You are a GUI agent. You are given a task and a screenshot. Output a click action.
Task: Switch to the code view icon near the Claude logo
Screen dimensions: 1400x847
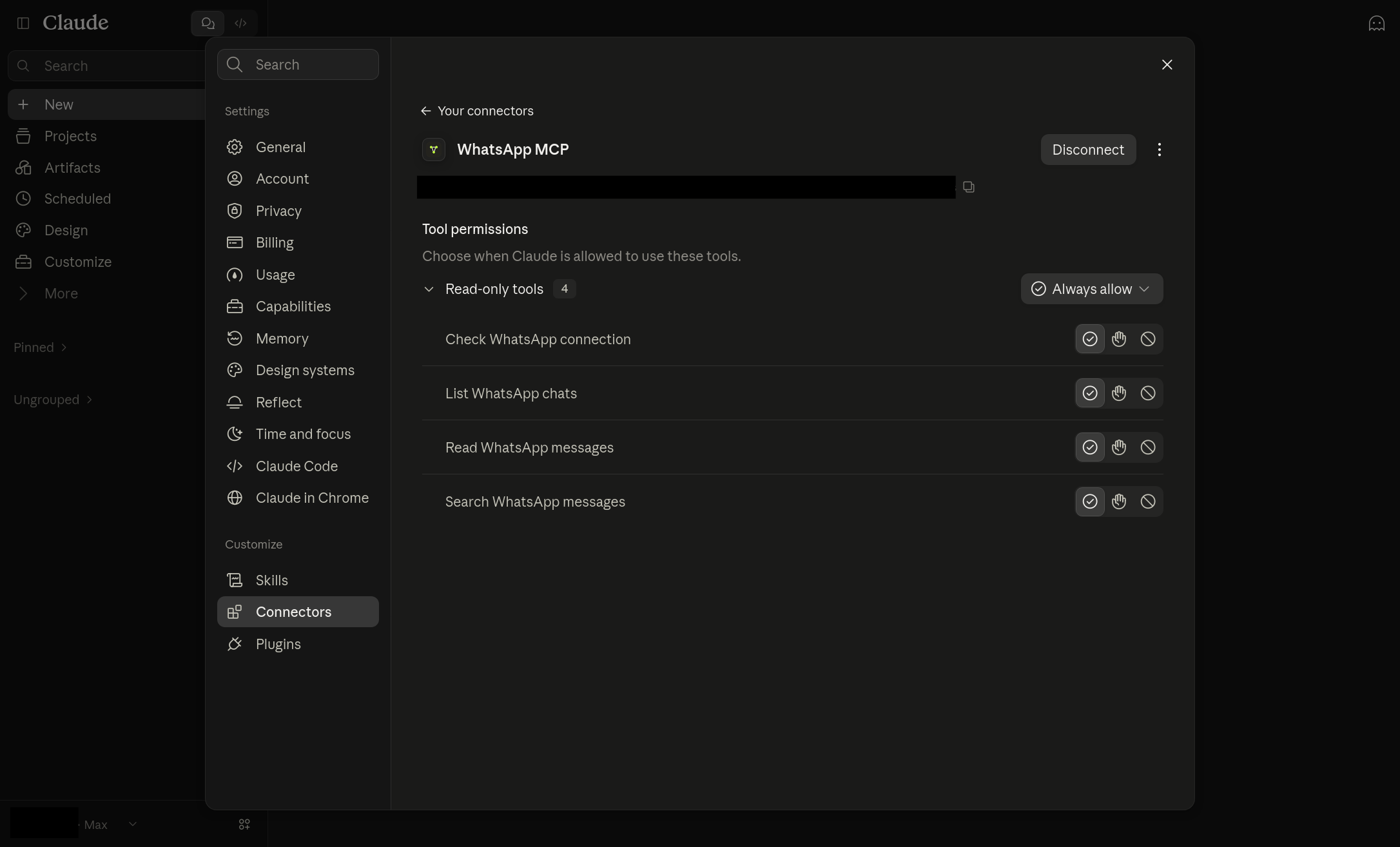(x=240, y=23)
